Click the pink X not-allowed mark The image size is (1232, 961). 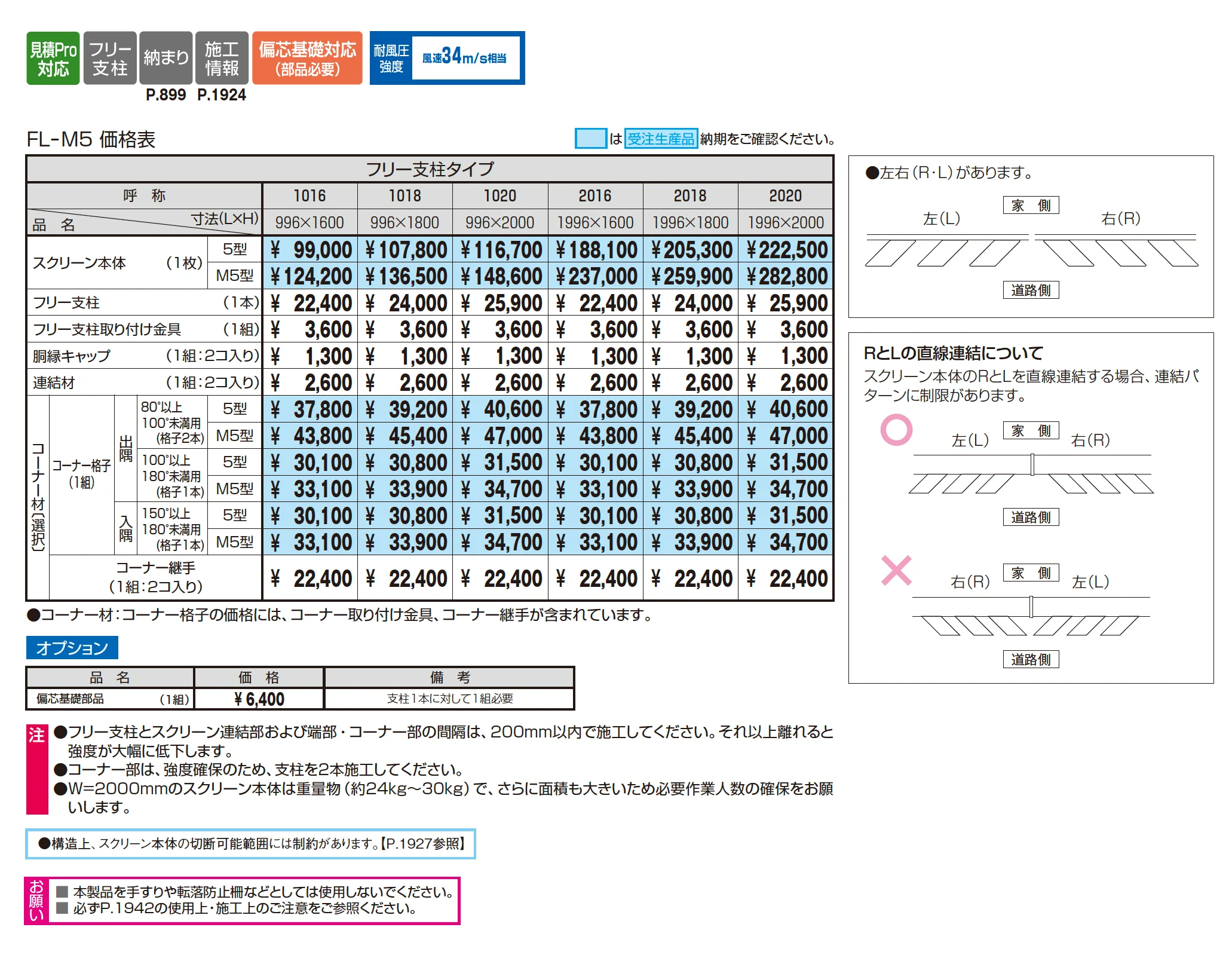[x=896, y=570]
